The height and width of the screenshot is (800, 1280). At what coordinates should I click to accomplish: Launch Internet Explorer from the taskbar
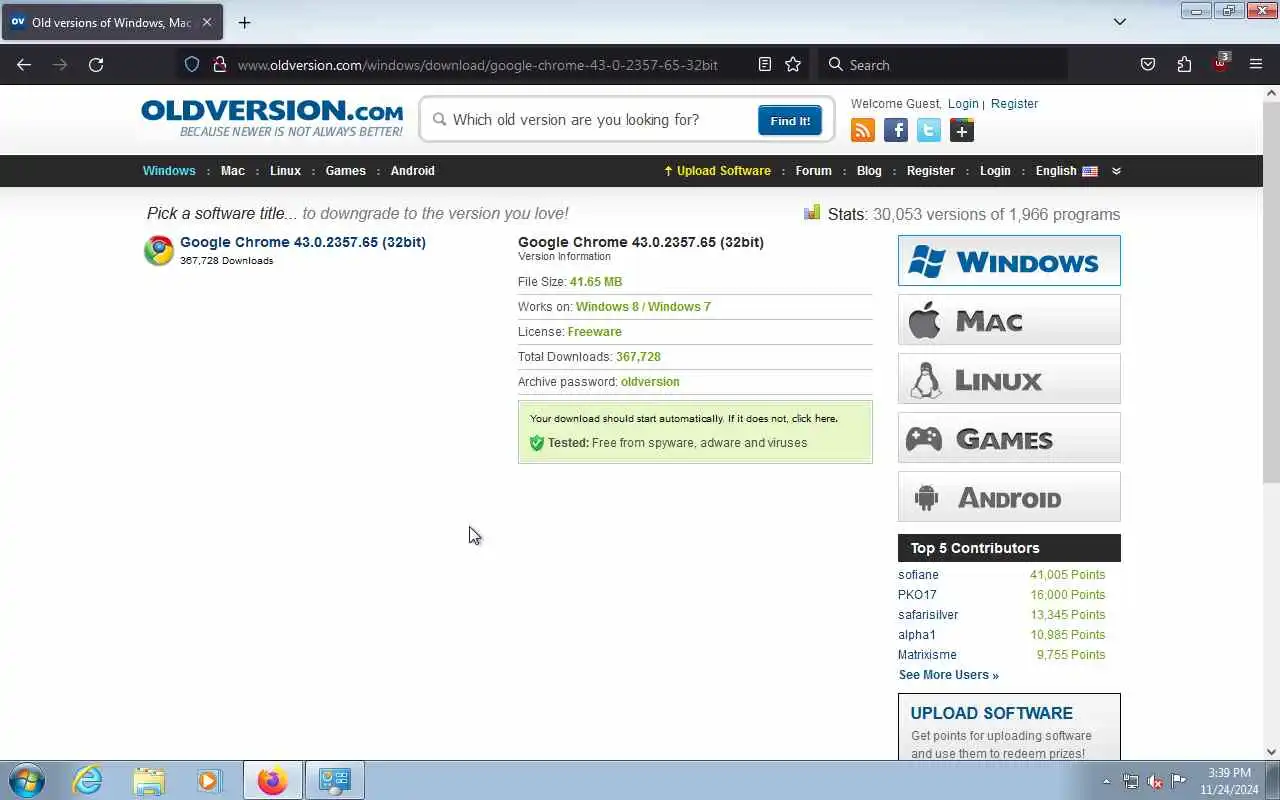click(x=88, y=780)
